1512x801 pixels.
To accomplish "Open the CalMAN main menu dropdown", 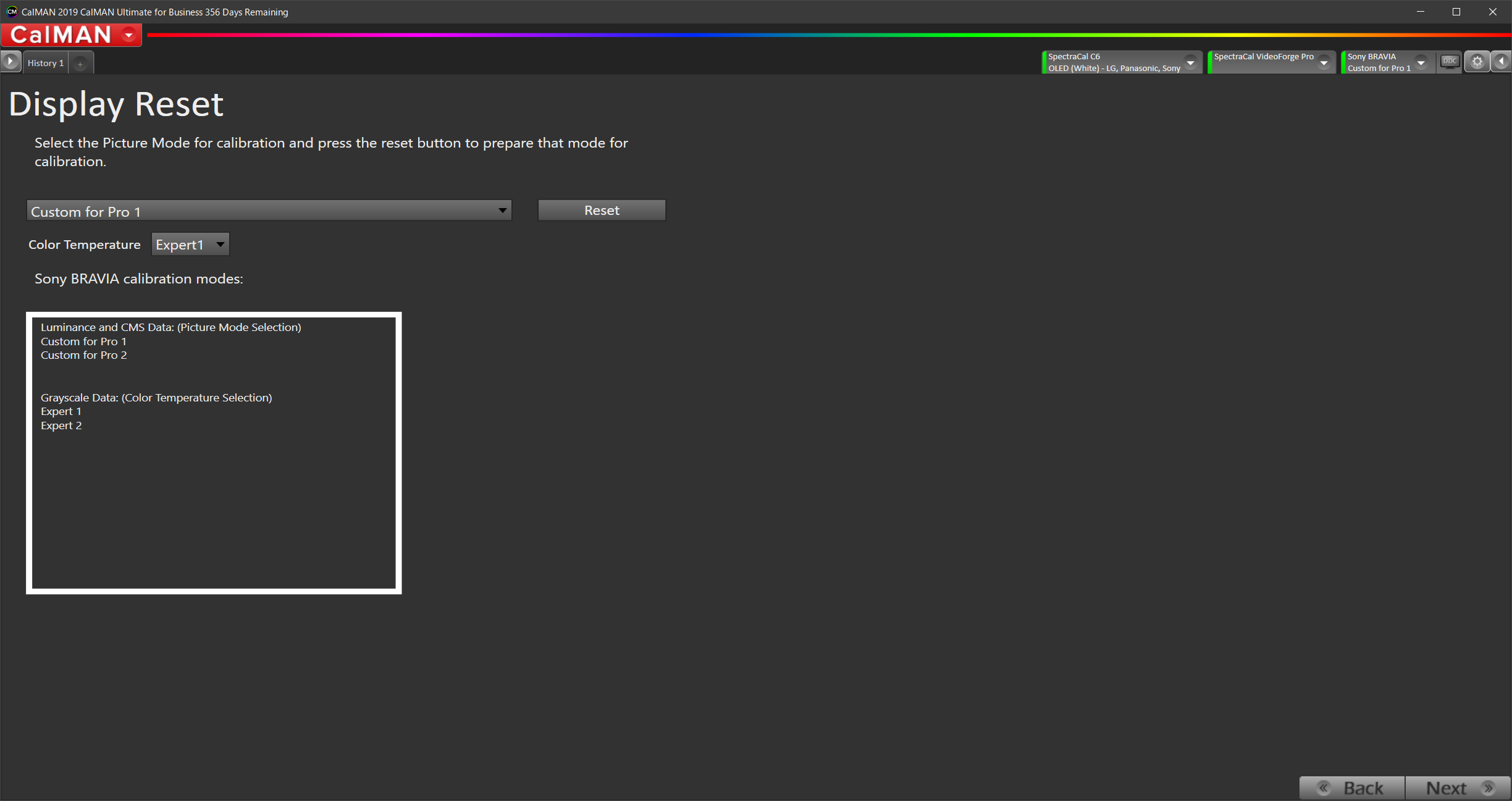I will pyautogui.click(x=129, y=35).
